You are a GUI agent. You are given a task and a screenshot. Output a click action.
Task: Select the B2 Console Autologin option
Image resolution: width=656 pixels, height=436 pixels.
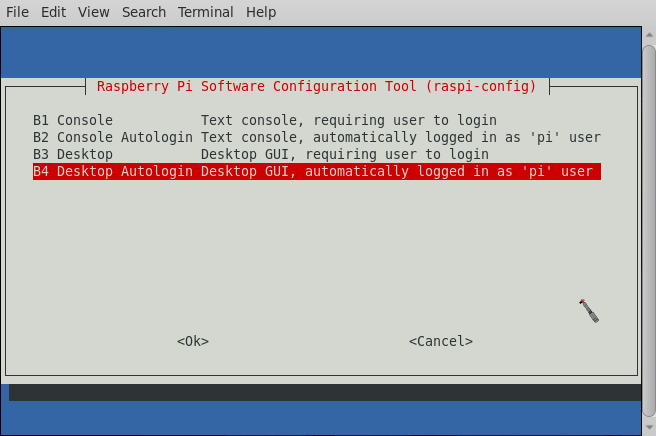pos(317,137)
